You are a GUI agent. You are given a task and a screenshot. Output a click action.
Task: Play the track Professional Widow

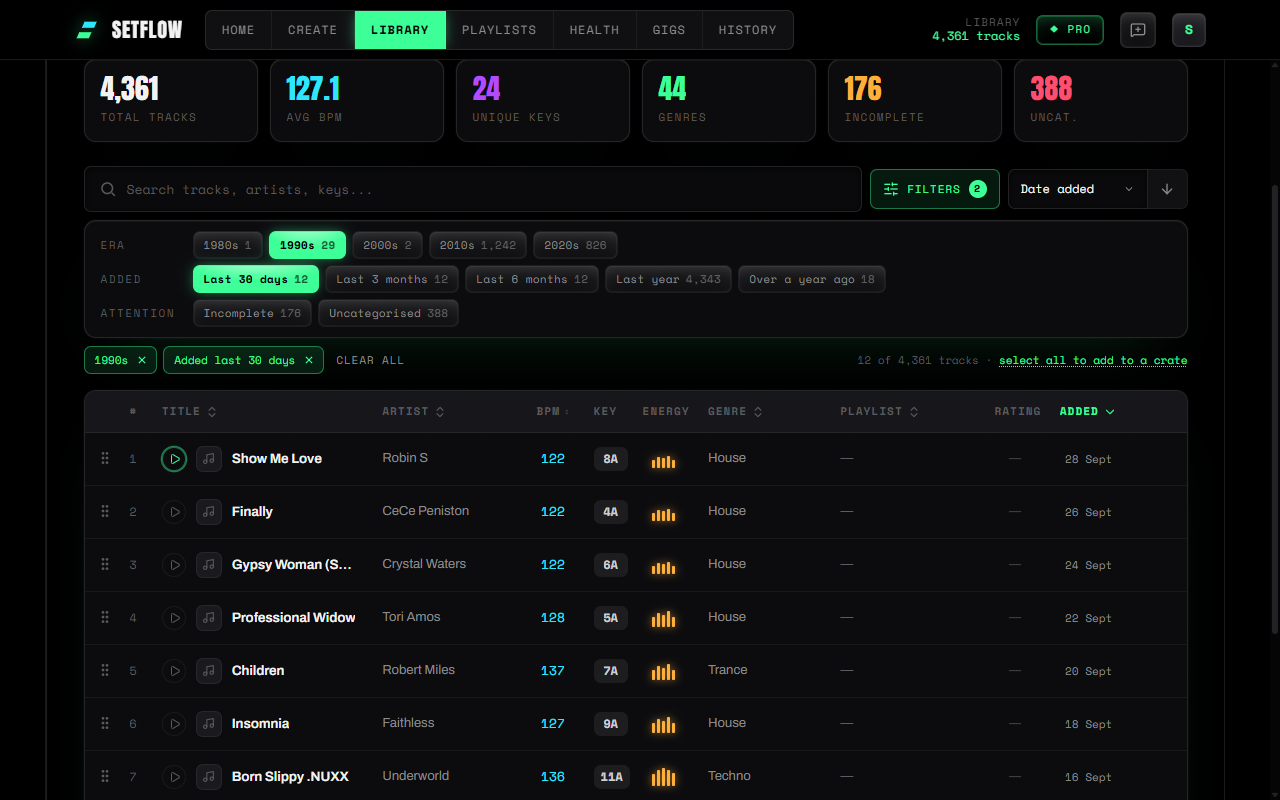tap(174, 618)
